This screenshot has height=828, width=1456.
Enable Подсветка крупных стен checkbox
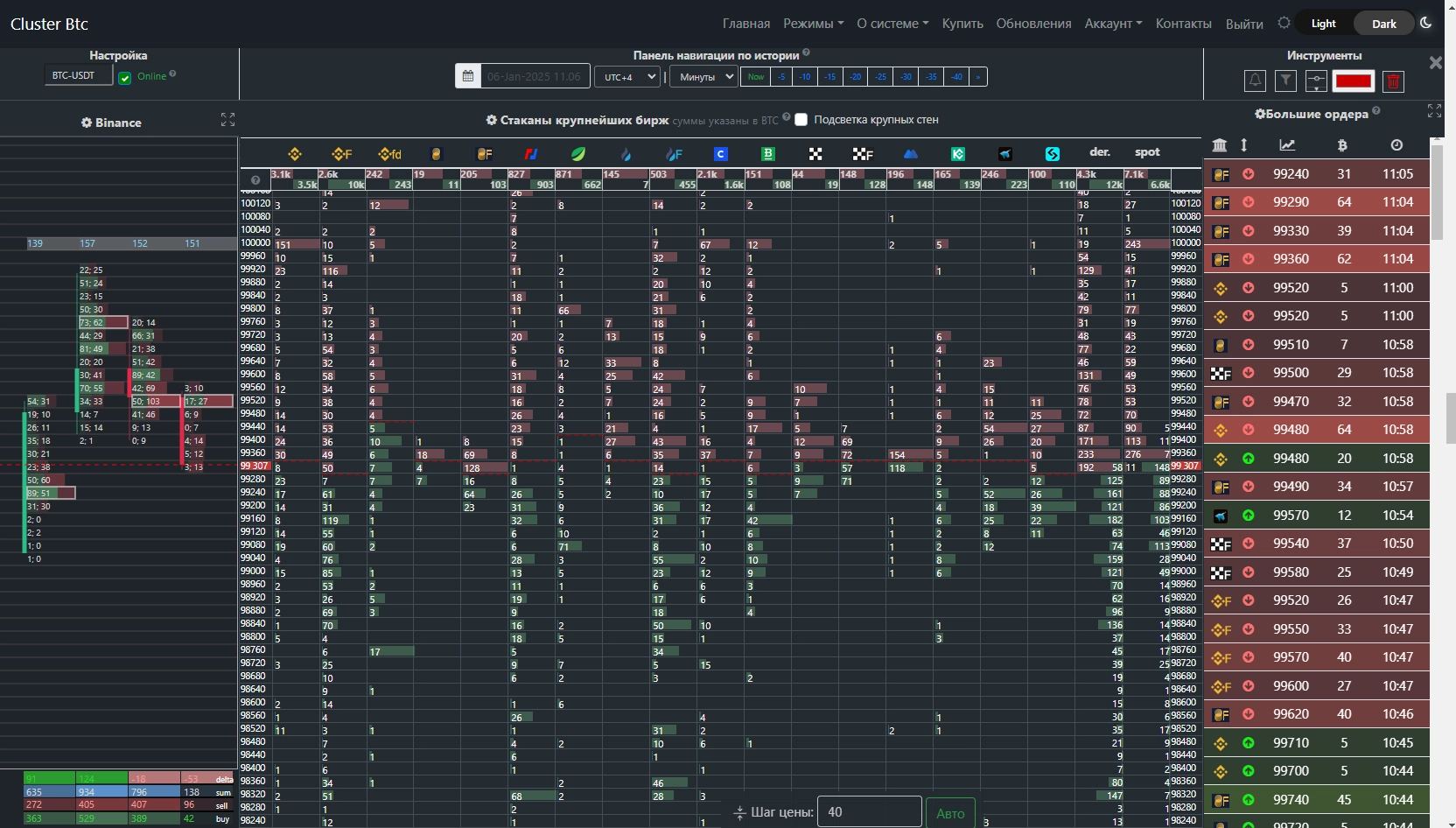pyautogui.click(x=801, y=120)
